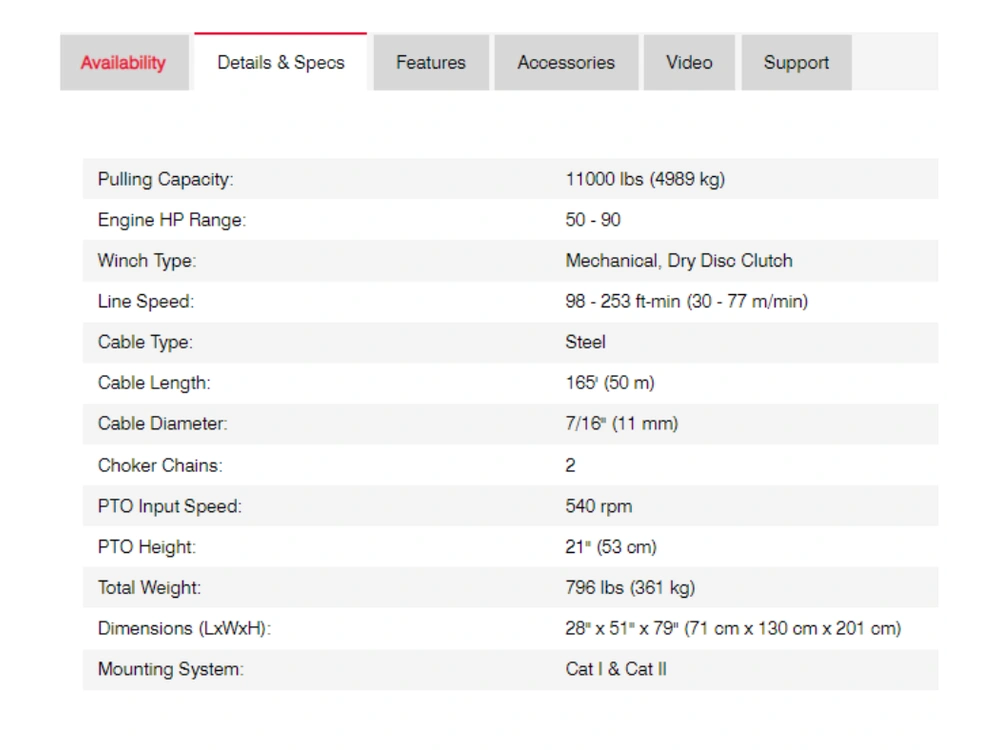Click the Line Speed value text
This screenshot has height=750, width=1000.
tap(686, 301)
